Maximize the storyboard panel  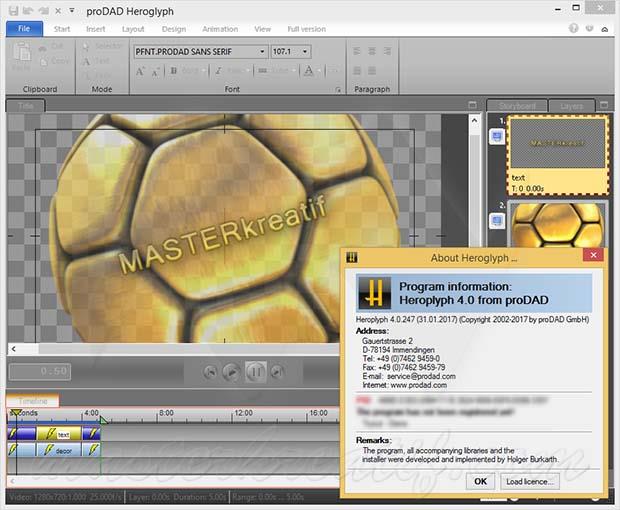pos(604,105)
